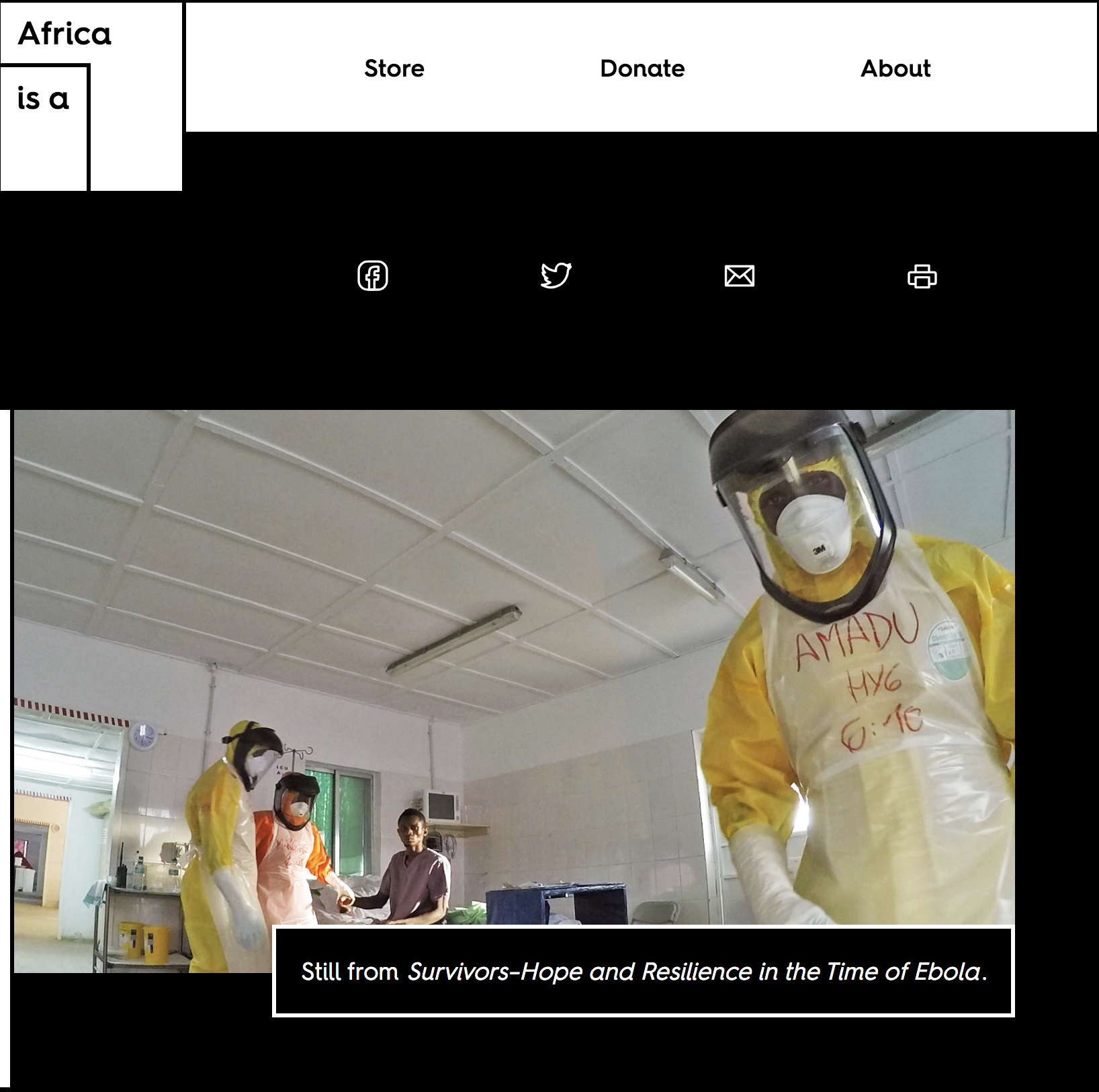Screen dimensions: 1099x1092
Task: Share article on Facebook icon
Action: (373, 276)
